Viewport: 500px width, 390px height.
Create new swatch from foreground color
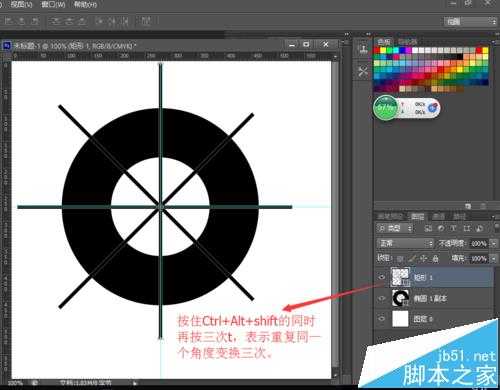468,206
